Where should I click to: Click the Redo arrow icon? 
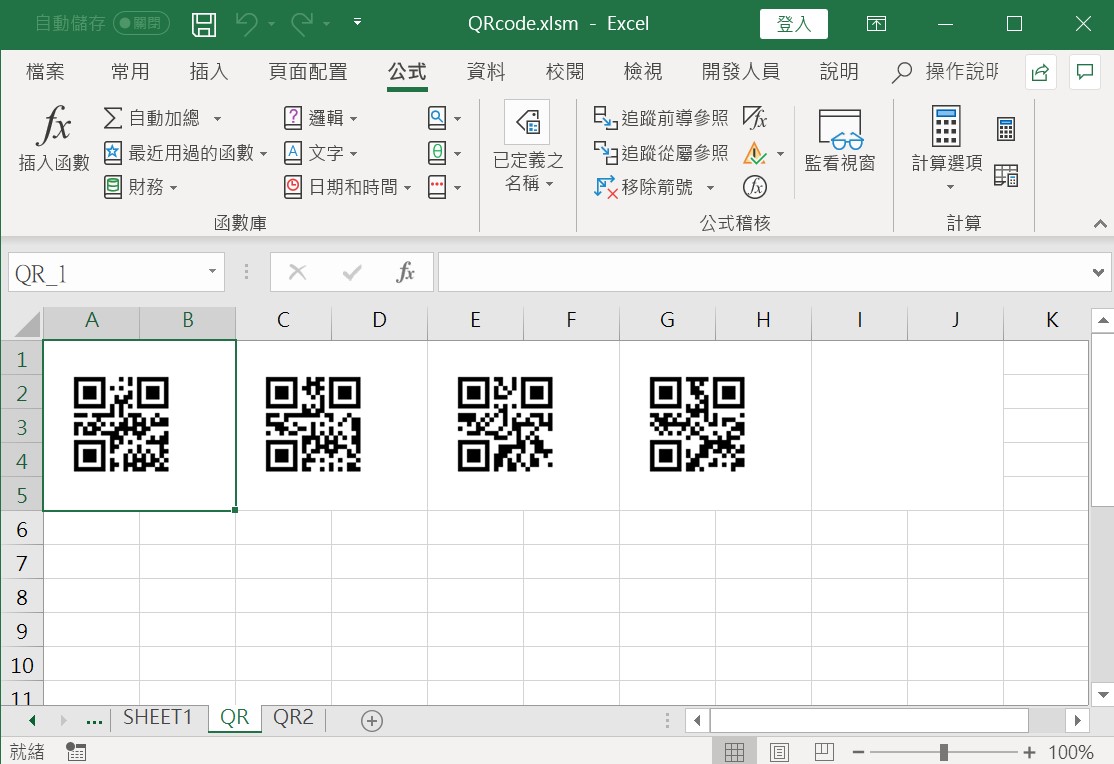pyautogui.click(x=302, y=24)
